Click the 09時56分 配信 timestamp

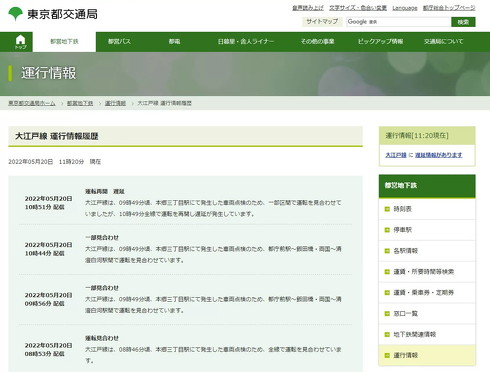(x=44, y=304)
